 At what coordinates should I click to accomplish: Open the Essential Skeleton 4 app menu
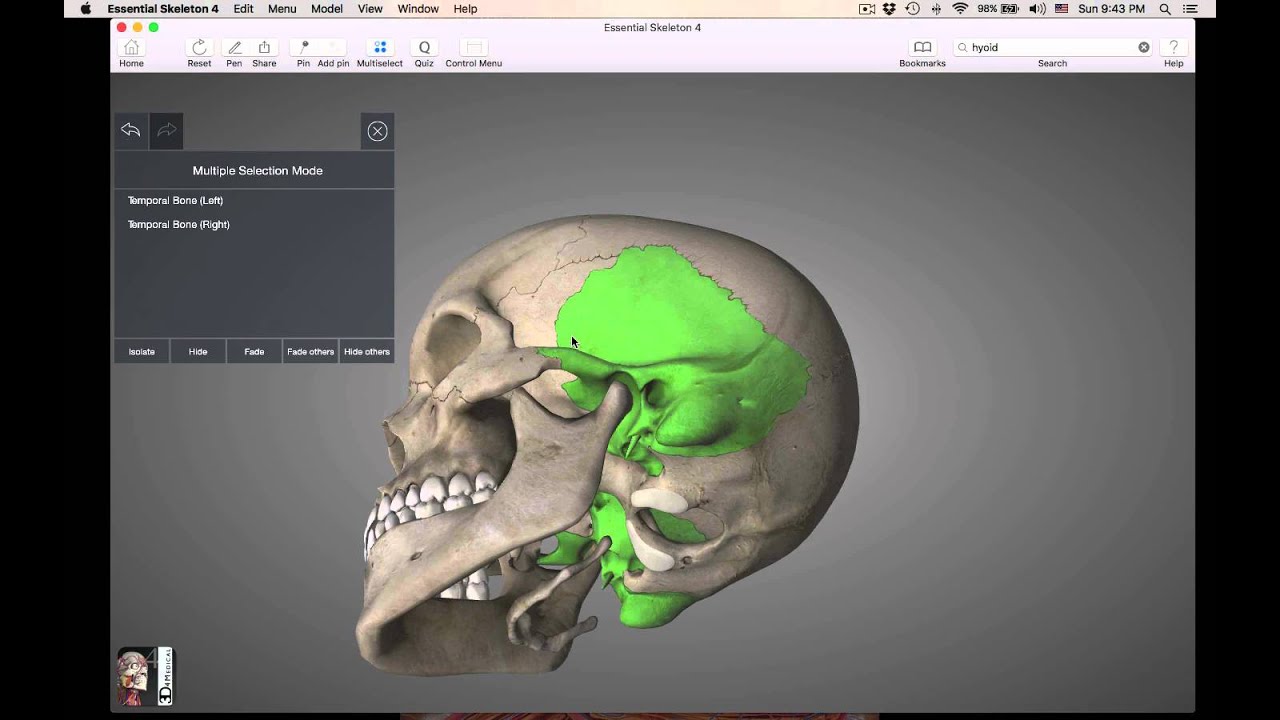(x=163, y=9)
